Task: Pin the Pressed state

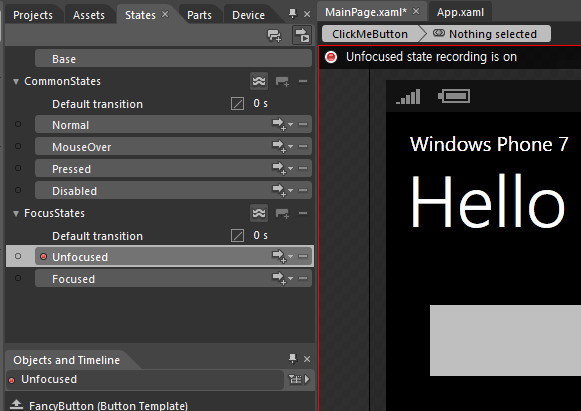Action: (x=18, y=168)
